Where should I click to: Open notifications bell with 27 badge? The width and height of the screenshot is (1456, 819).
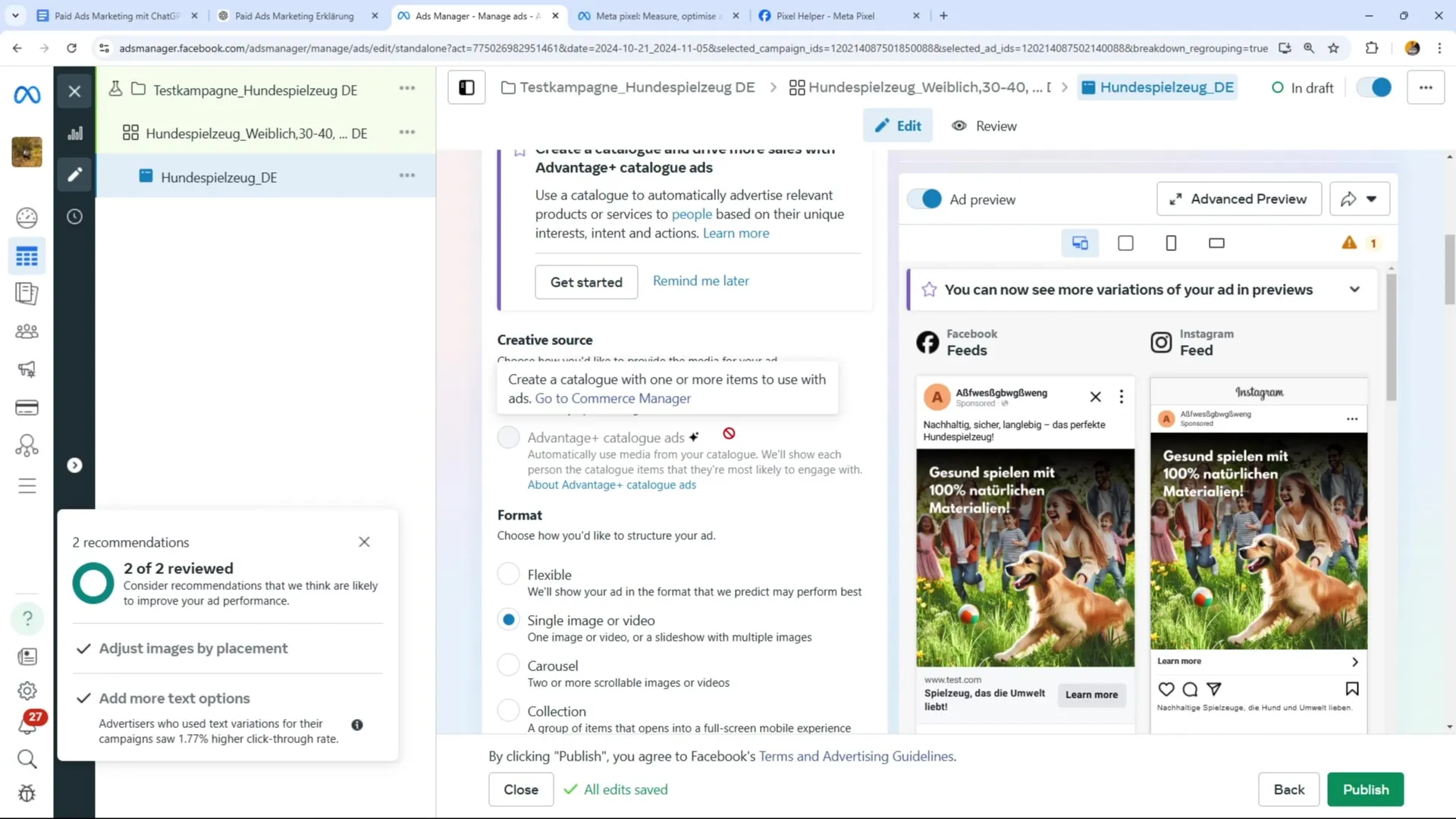(x=29, y=724)
